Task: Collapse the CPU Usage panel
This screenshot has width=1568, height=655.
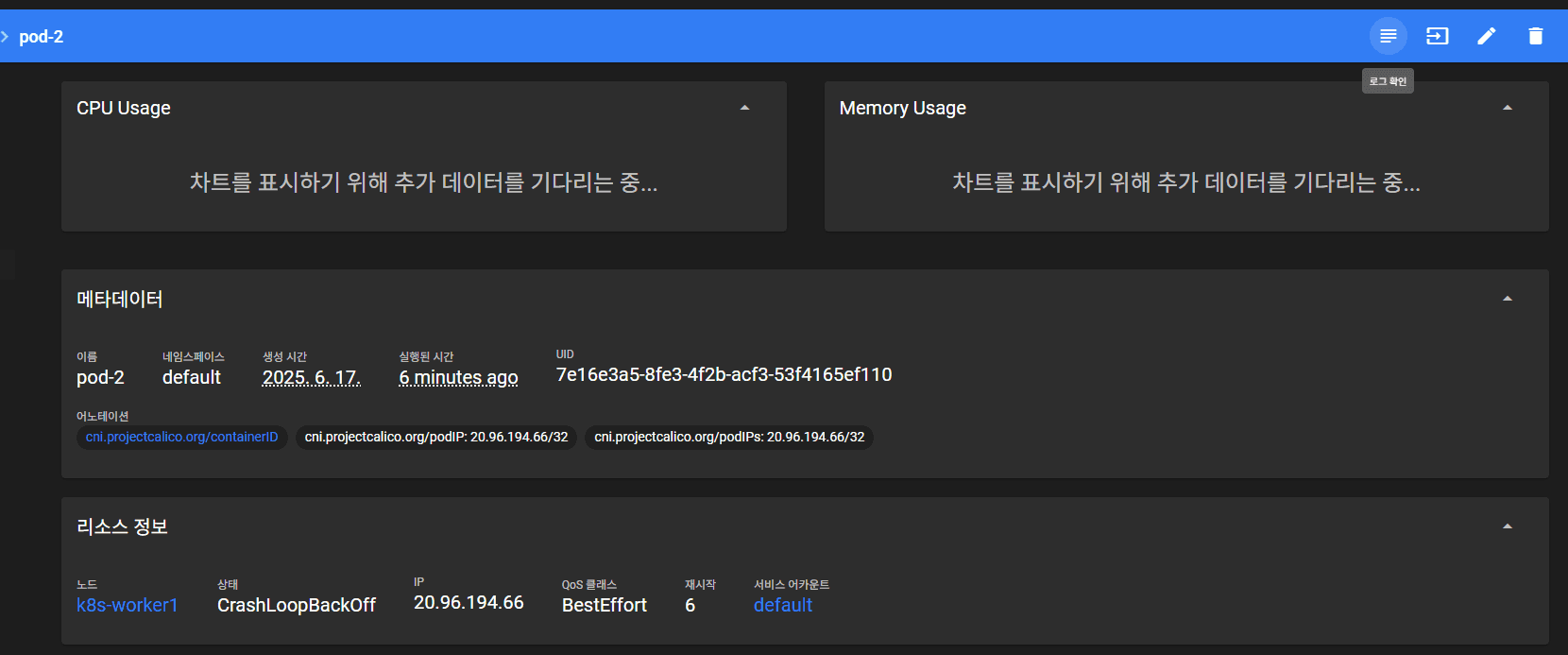Action: (744, 108)
